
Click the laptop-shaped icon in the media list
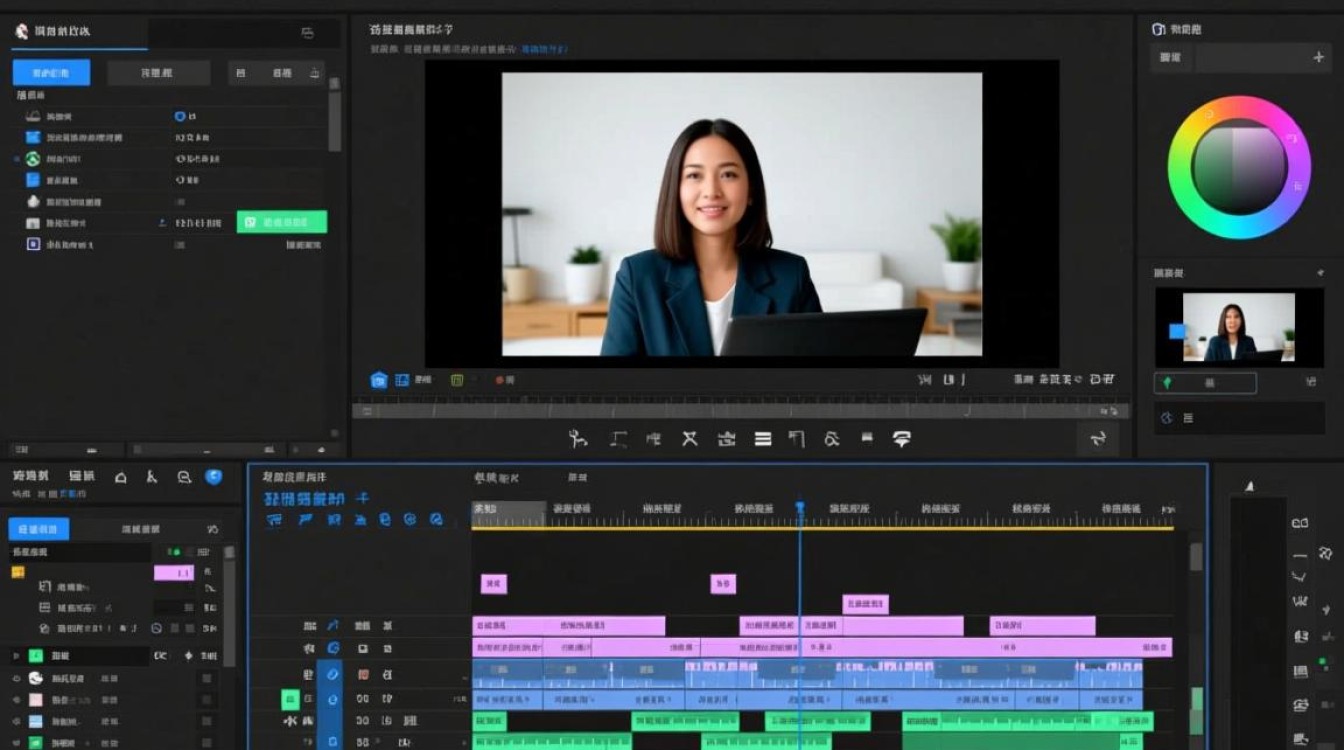click(33, 116)
